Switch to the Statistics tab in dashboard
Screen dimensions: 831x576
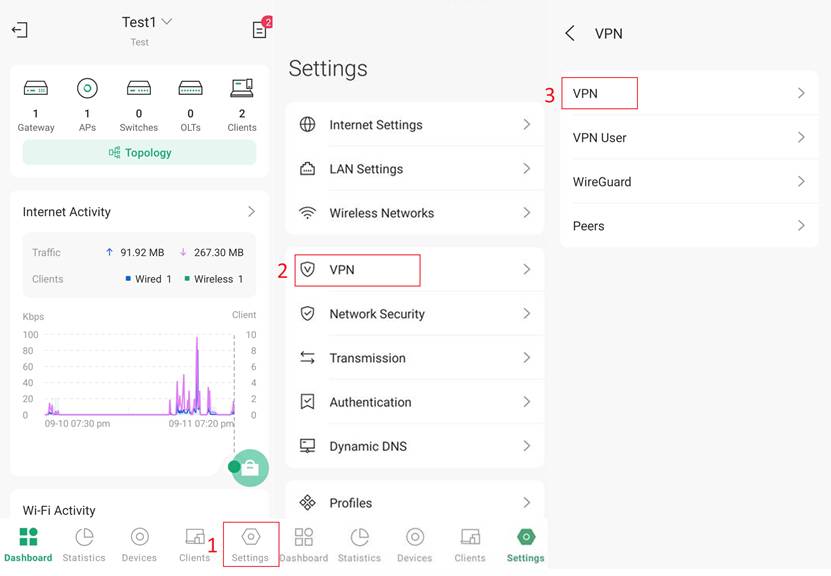pyautogui.click(x=84, y=544)
